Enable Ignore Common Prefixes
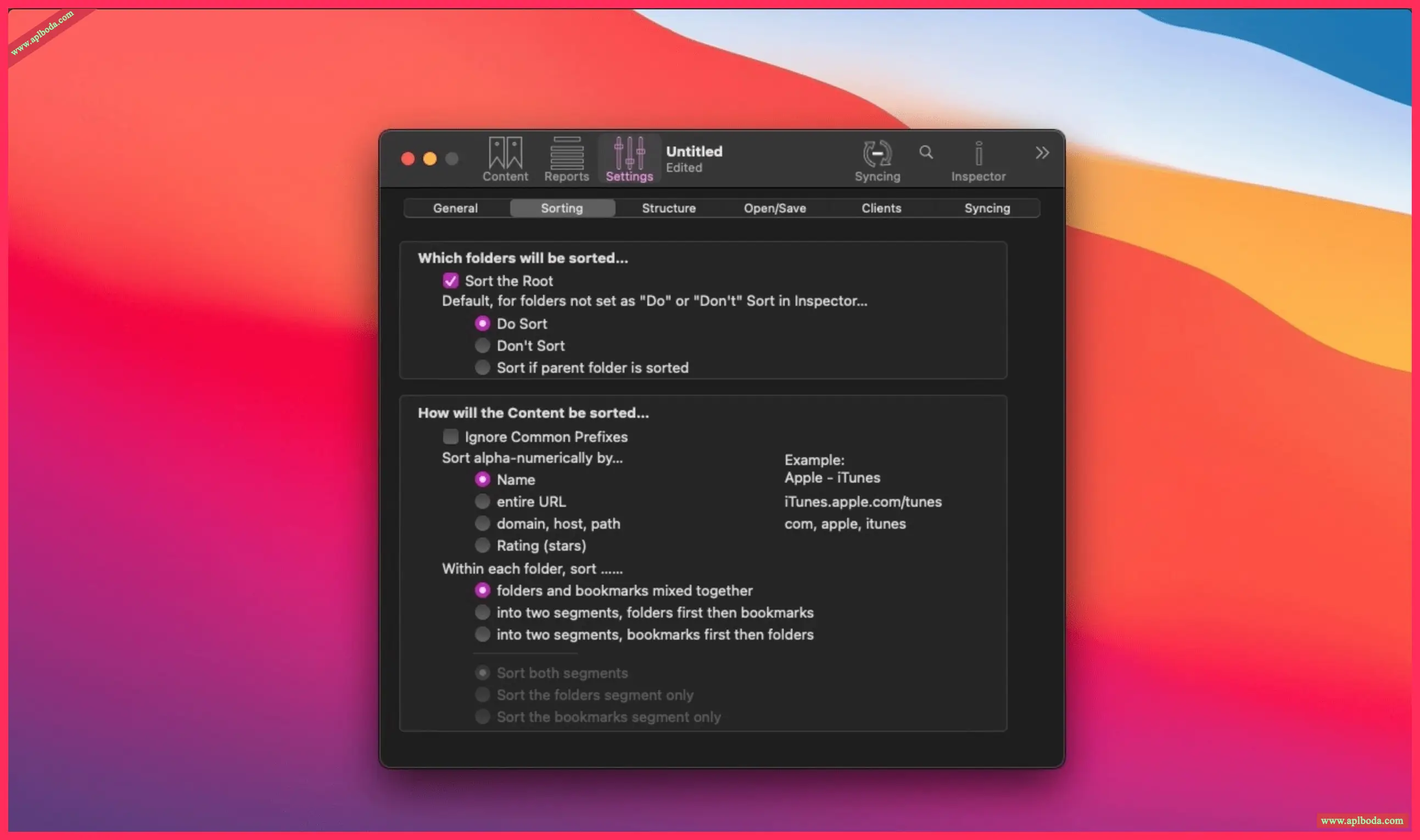The image size is (1420, 840). point(450,436)
